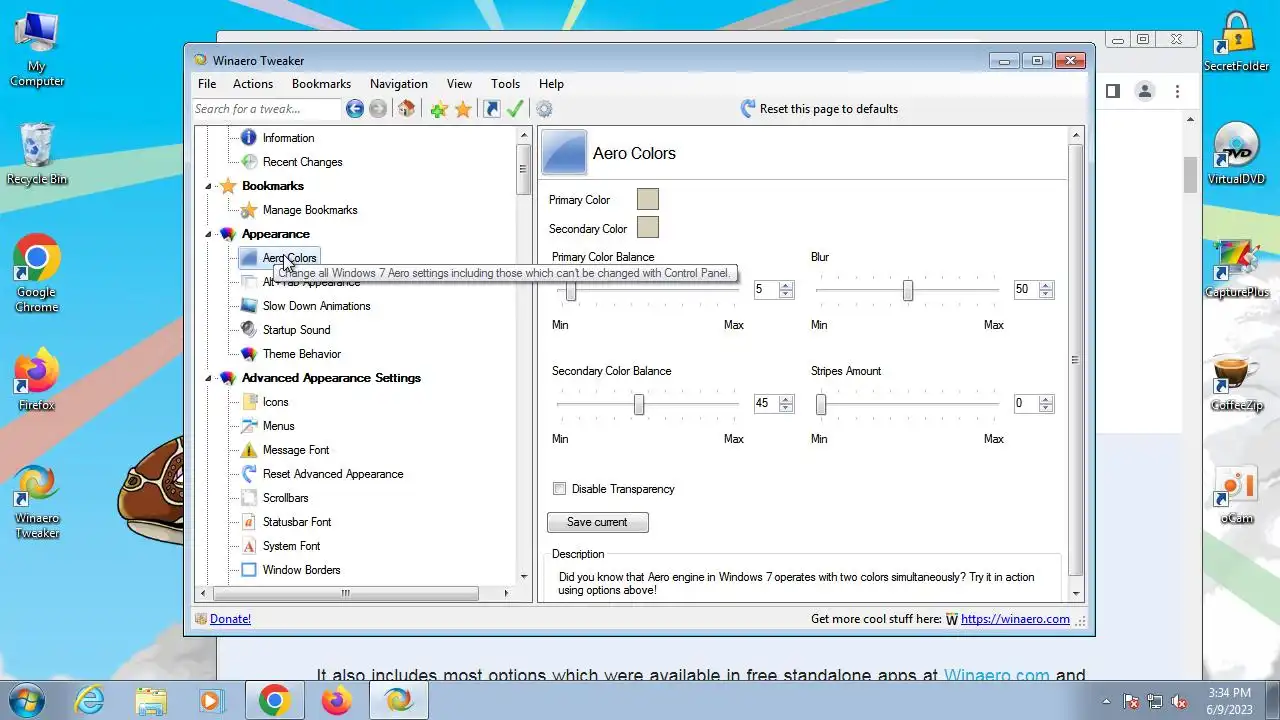Open Internet Explorer from taskbar
Image resolution: width=1280 pixels, height=720 pixels.
(x=90, y=701)
